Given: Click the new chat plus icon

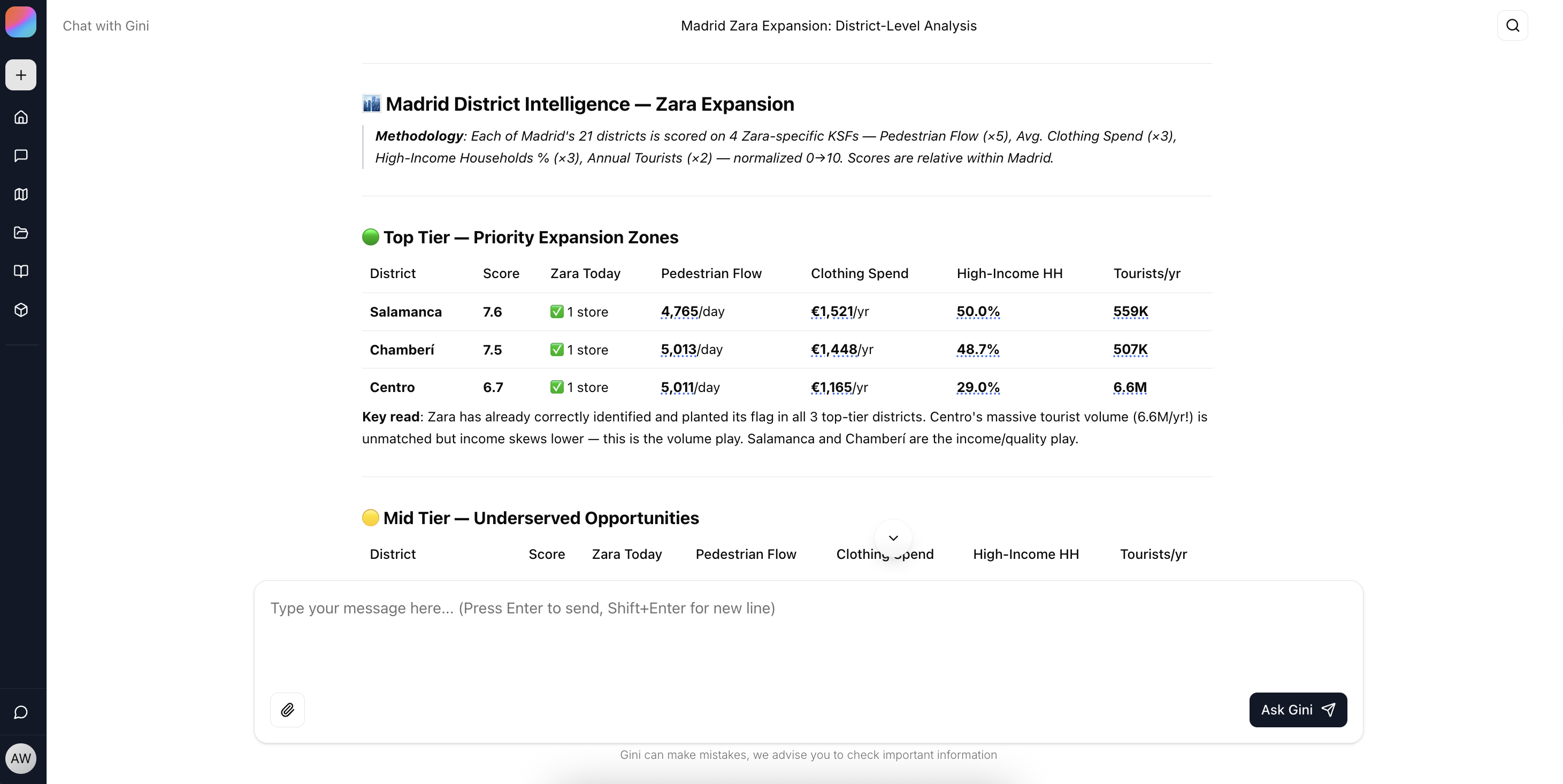Looking at the screenshot, I should pos(21,75).
